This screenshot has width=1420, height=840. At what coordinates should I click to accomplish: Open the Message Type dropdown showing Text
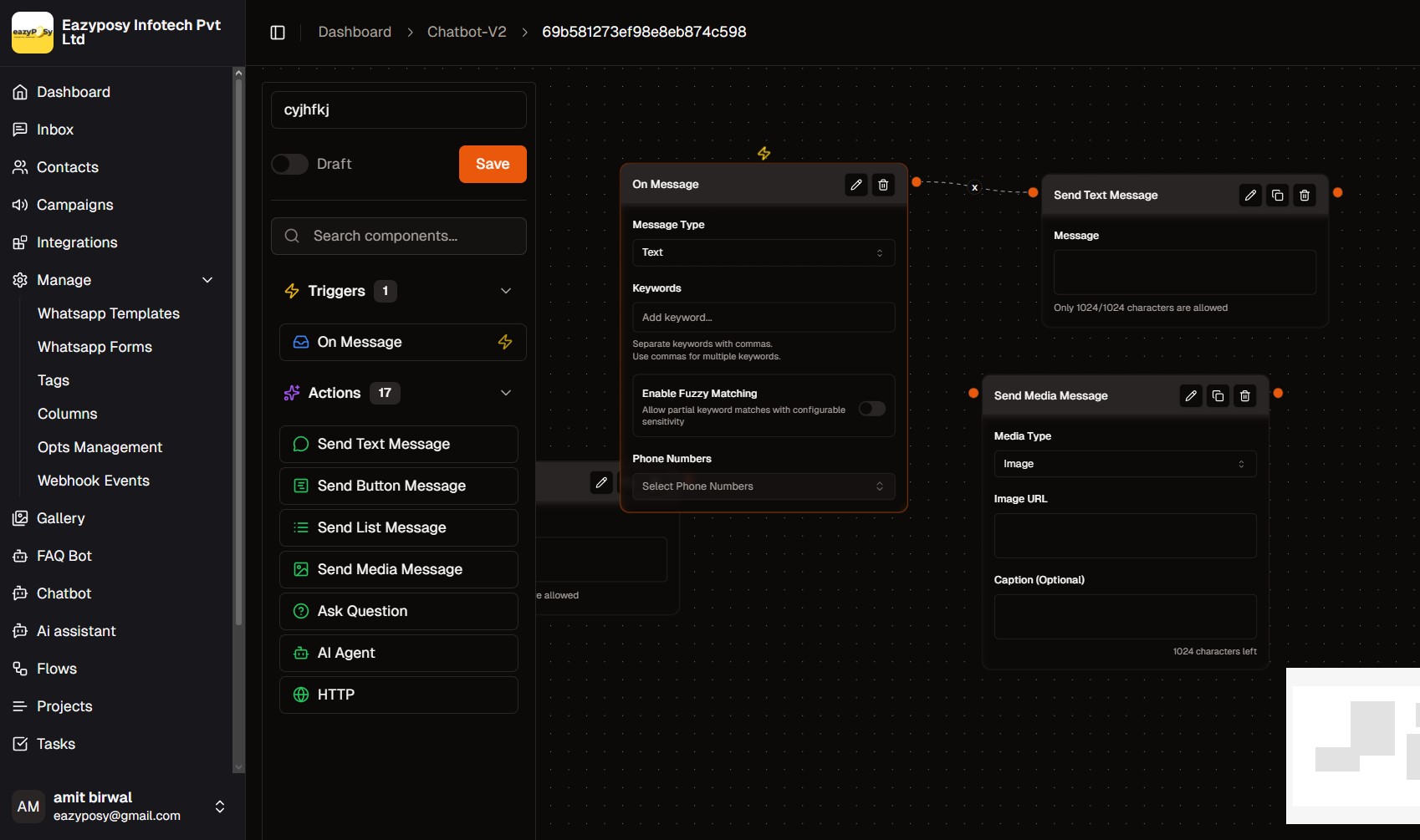point(762,252)
